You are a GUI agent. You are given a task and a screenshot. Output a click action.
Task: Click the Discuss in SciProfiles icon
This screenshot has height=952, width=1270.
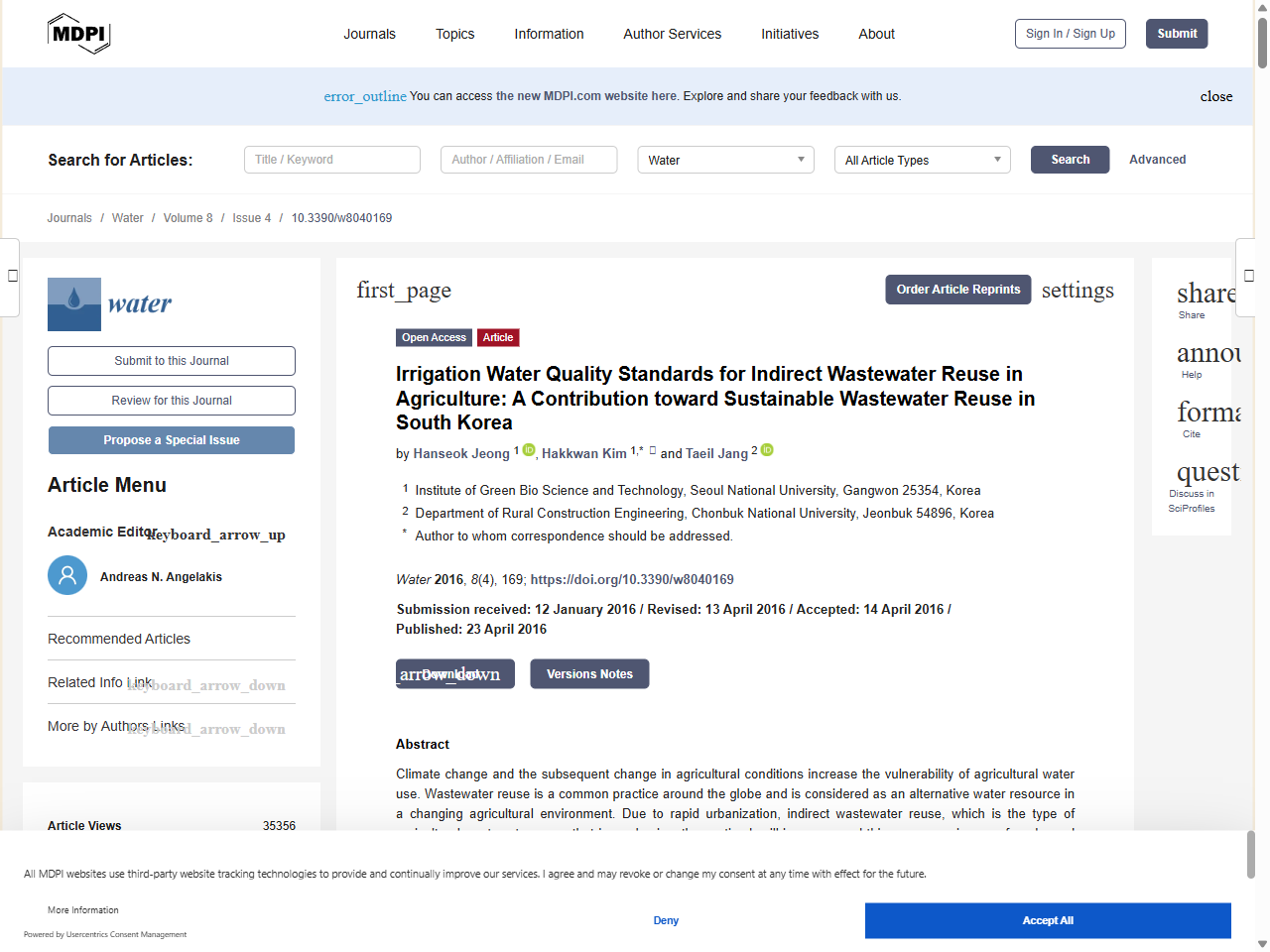pyautogui.click(x=1206, y=472)
